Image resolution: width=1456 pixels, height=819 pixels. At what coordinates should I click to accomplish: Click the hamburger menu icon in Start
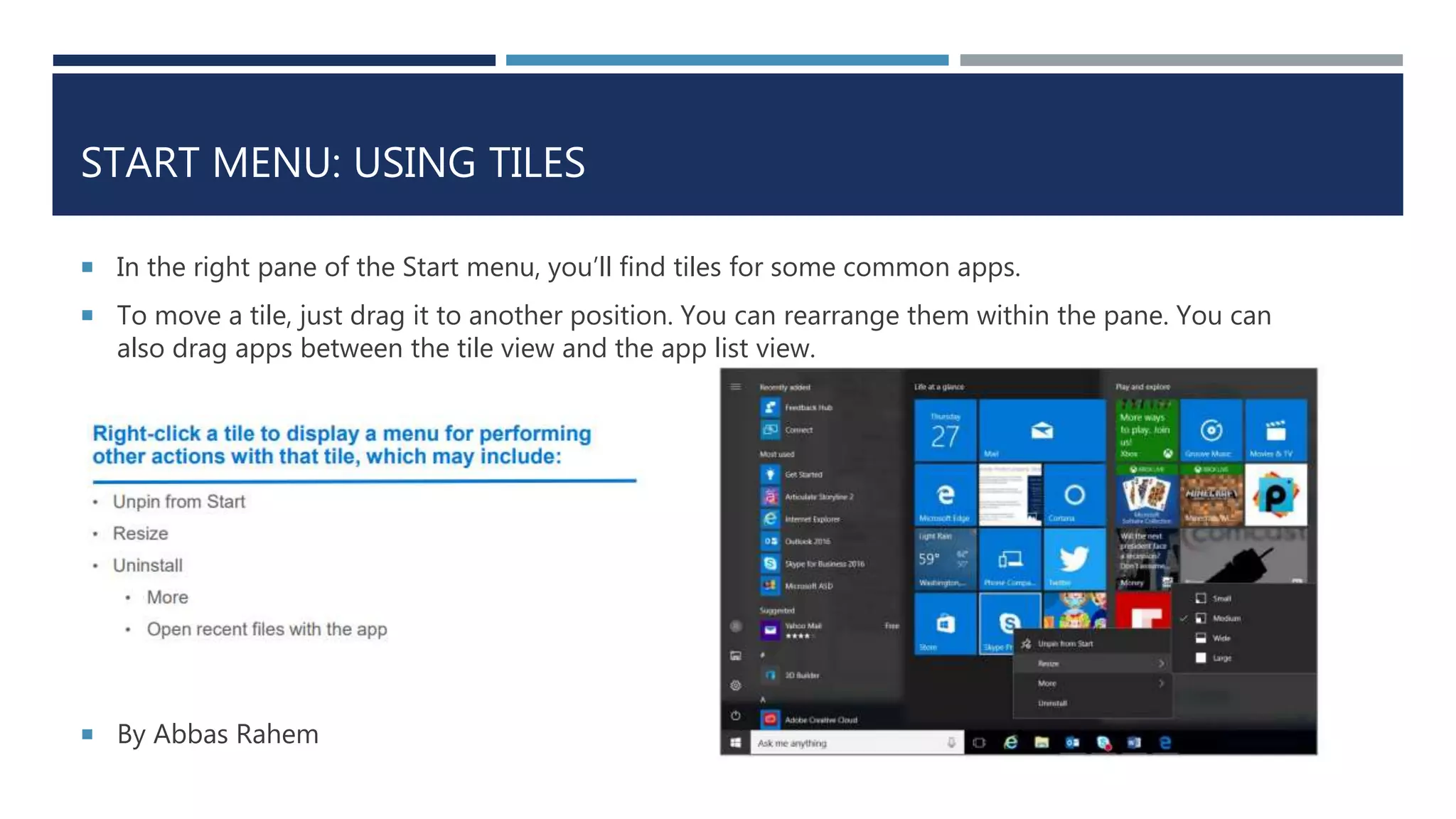(x=736, y=387)
